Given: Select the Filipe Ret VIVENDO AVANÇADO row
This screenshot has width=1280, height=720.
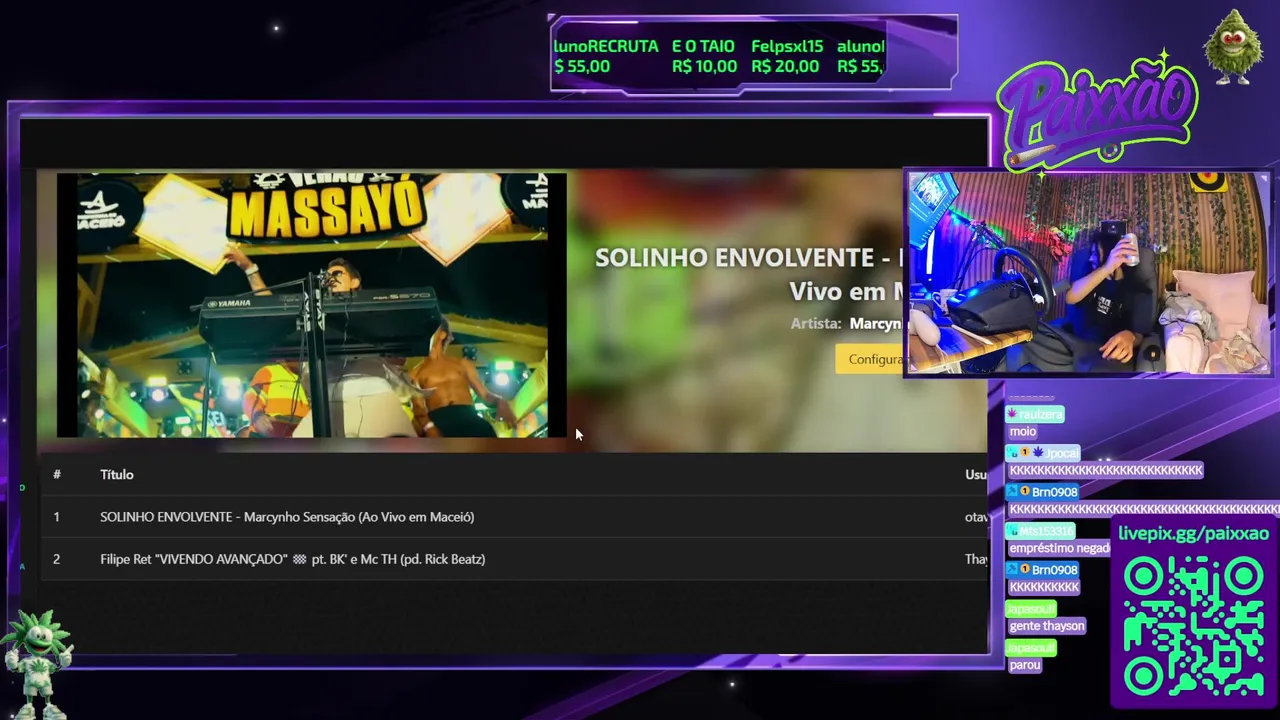Looking at the screenshot, I should point(514,559).
